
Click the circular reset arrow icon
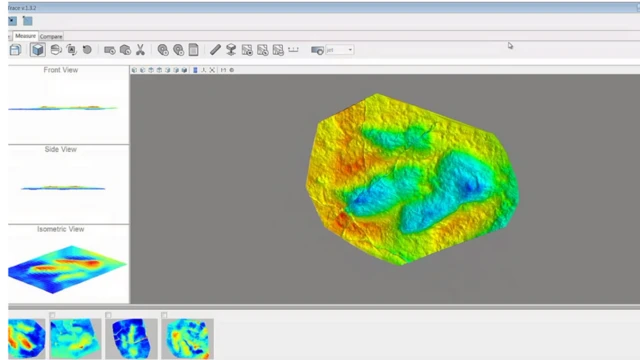click(87, 50)
